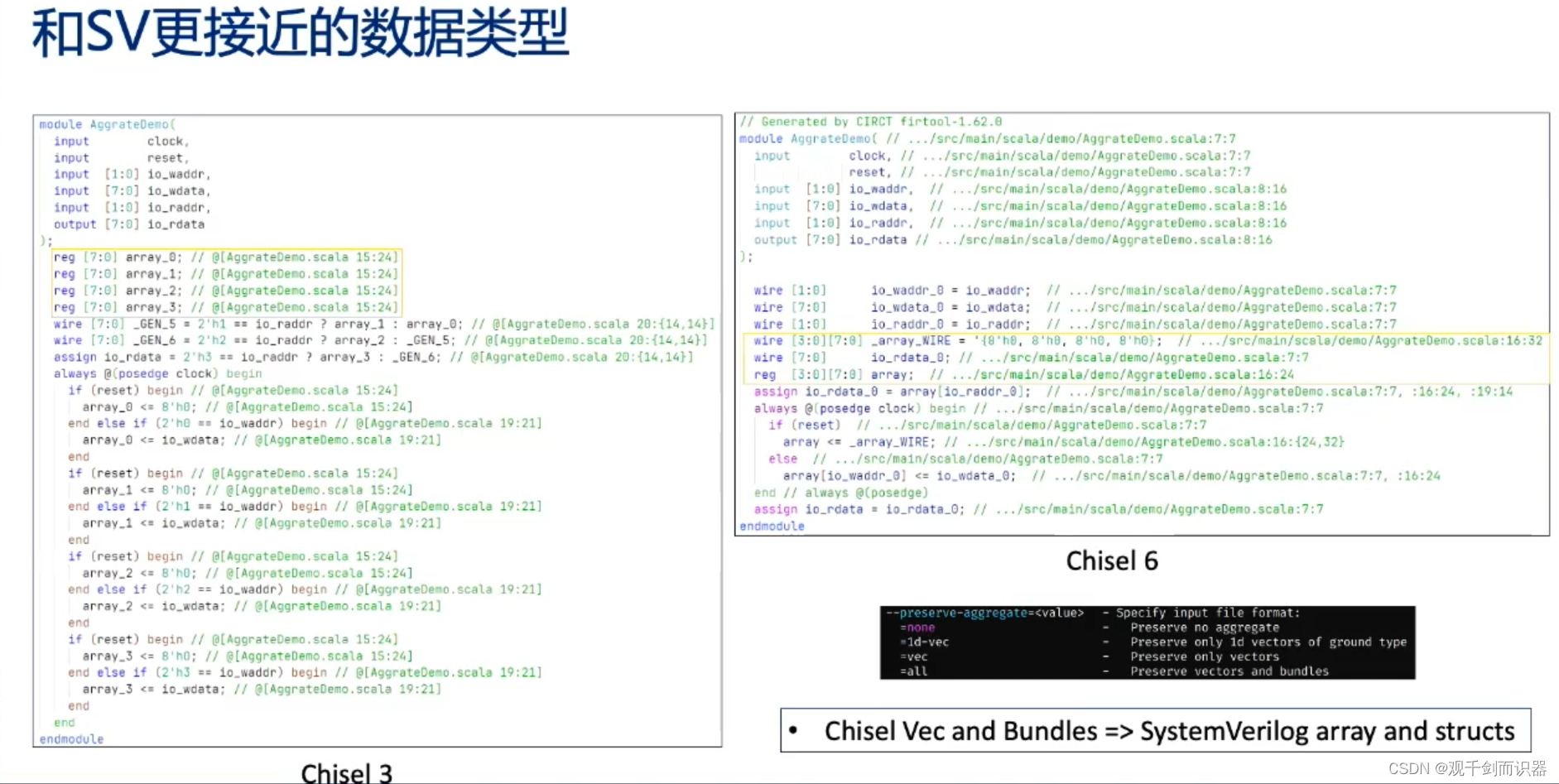The image size is (1559, 784).
Task: Click '=none' option in terminal box
Action: [917, 628]
